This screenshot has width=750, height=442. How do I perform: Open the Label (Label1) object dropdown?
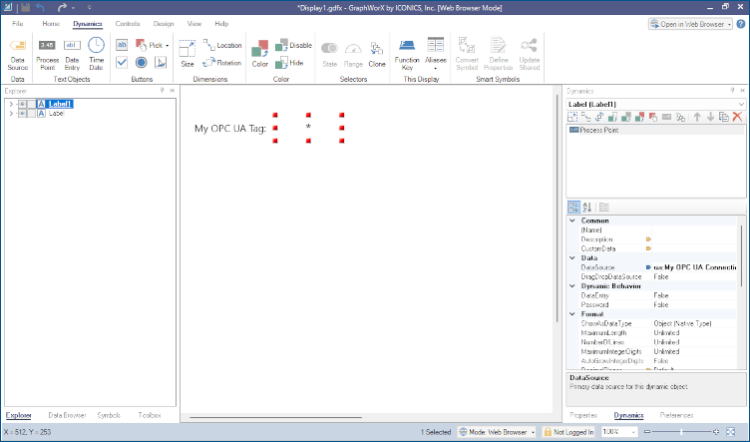pos(740,103)
